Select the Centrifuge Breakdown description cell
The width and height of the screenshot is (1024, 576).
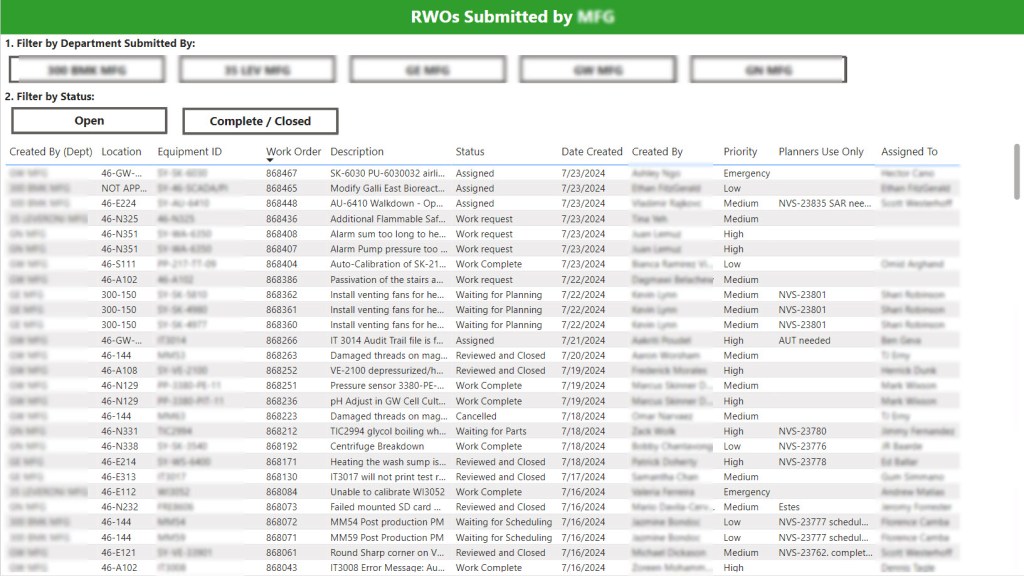click(x=377, y=447)
